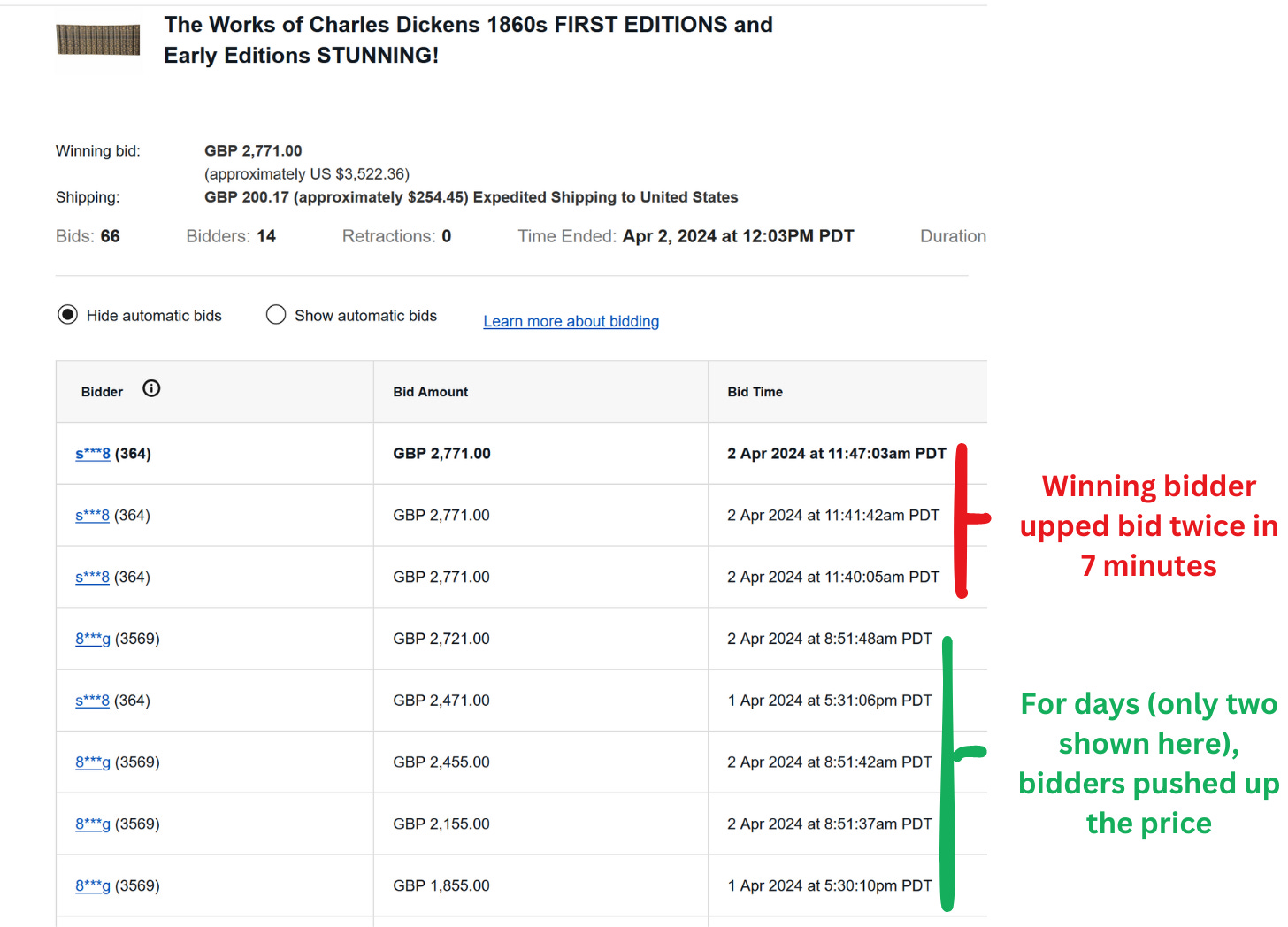Viewport: 1288px width, 927px height.
Task: Click feedback score (3569) on GBP 2,721.00 row
Action: coord(137,639)
